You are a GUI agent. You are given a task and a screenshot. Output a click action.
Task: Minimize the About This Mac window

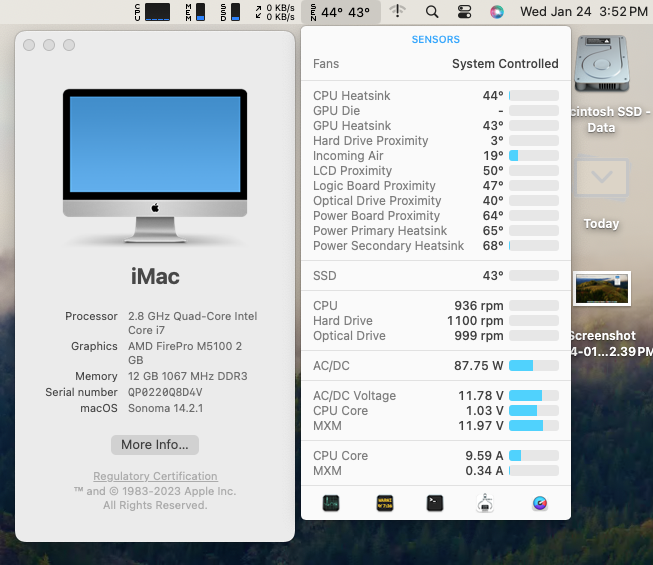tap(49, 45)
